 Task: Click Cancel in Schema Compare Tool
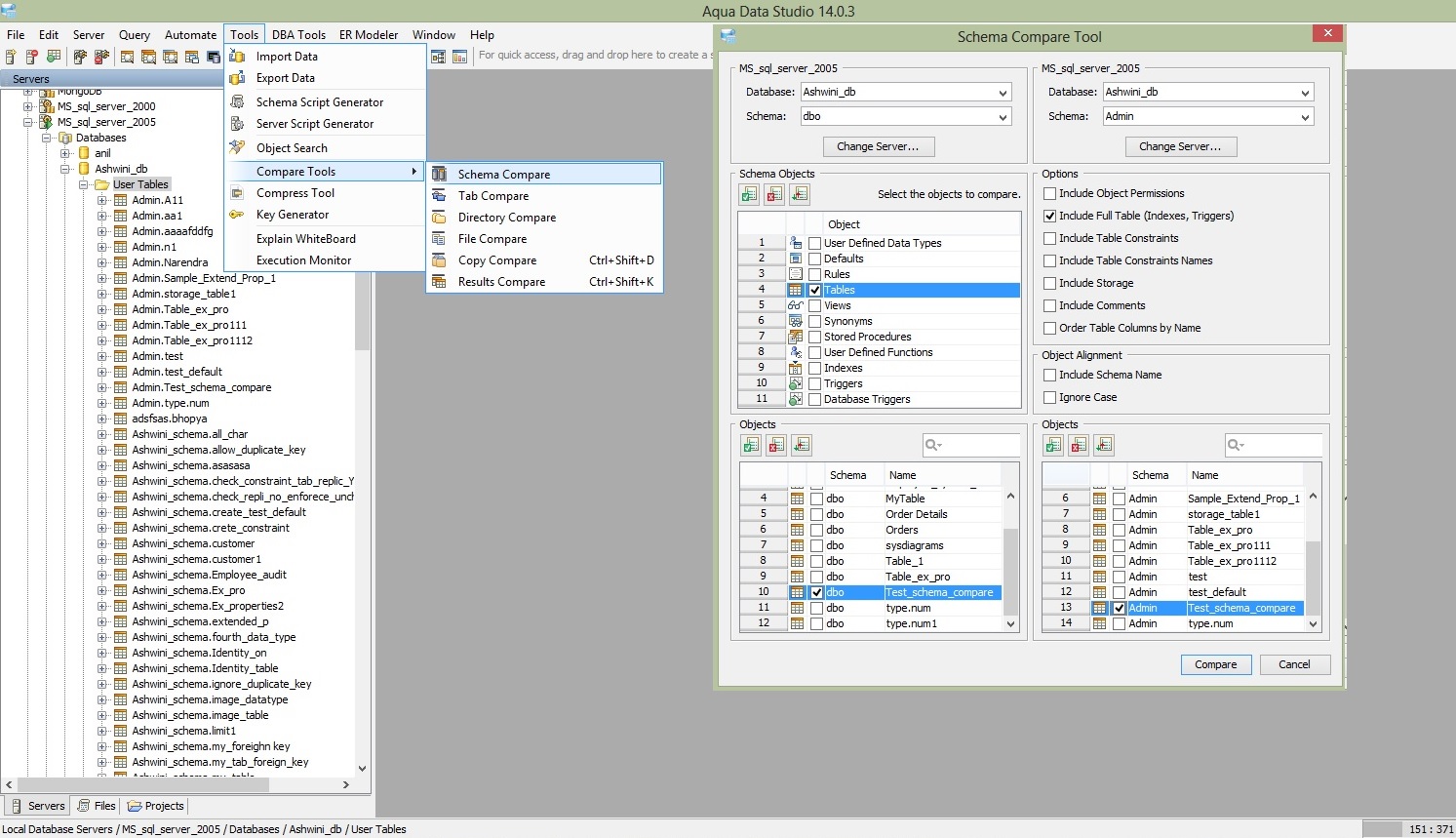pos(1294,664)
